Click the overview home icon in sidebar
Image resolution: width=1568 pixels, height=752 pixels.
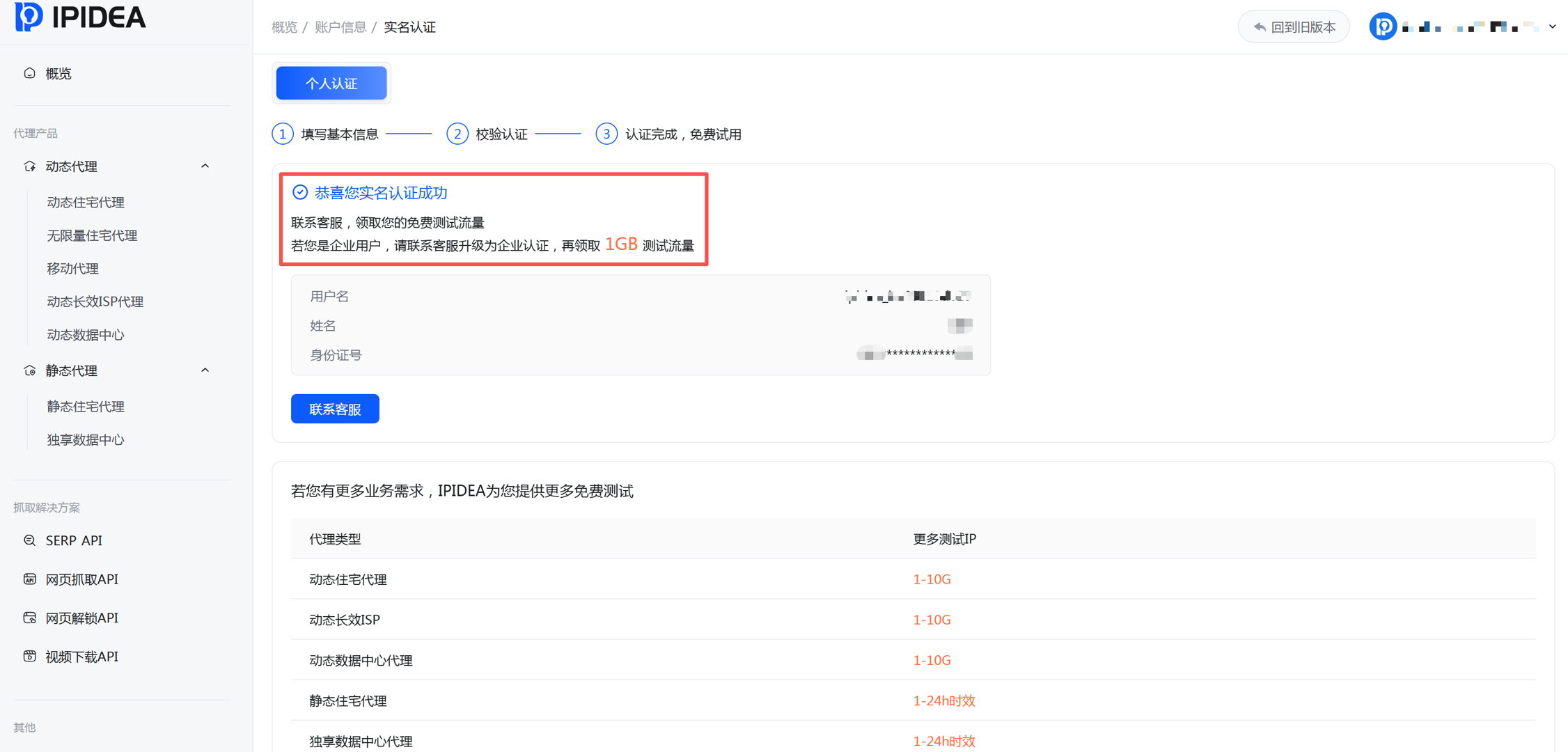click(29, 73)
